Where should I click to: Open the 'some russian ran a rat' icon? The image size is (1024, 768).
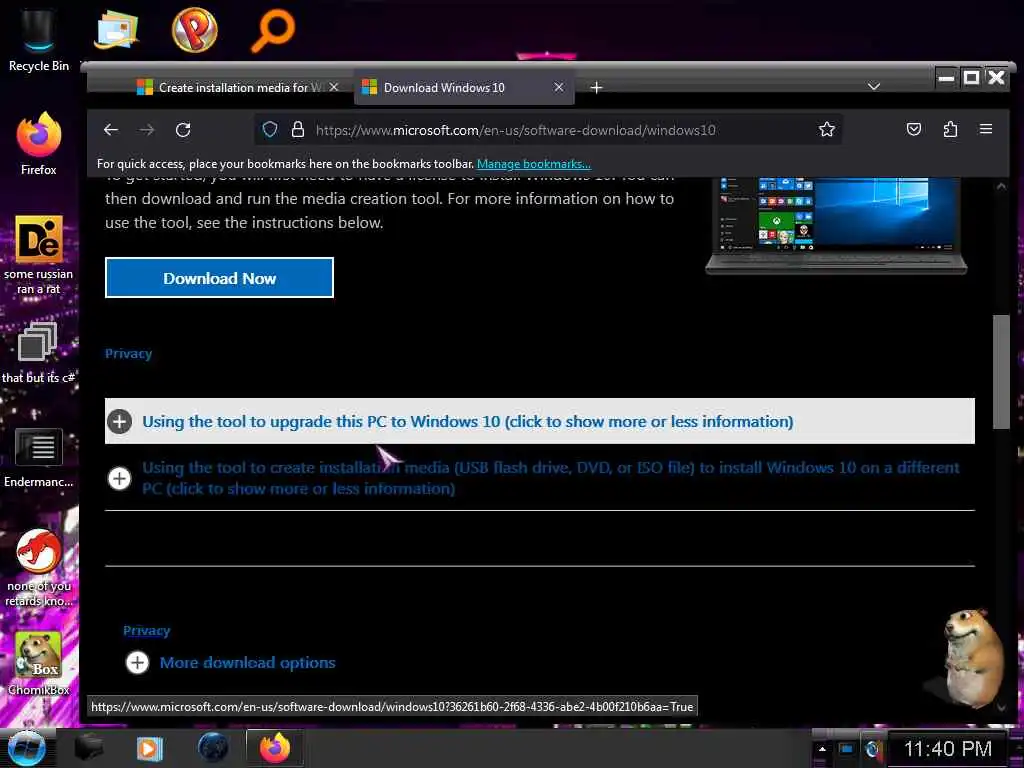pos(39,255)
